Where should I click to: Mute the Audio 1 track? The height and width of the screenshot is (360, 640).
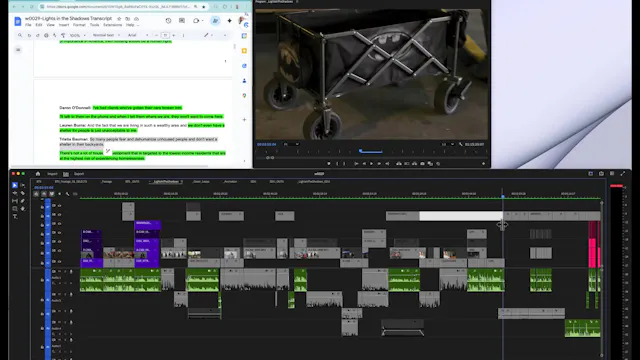(60, 271)
